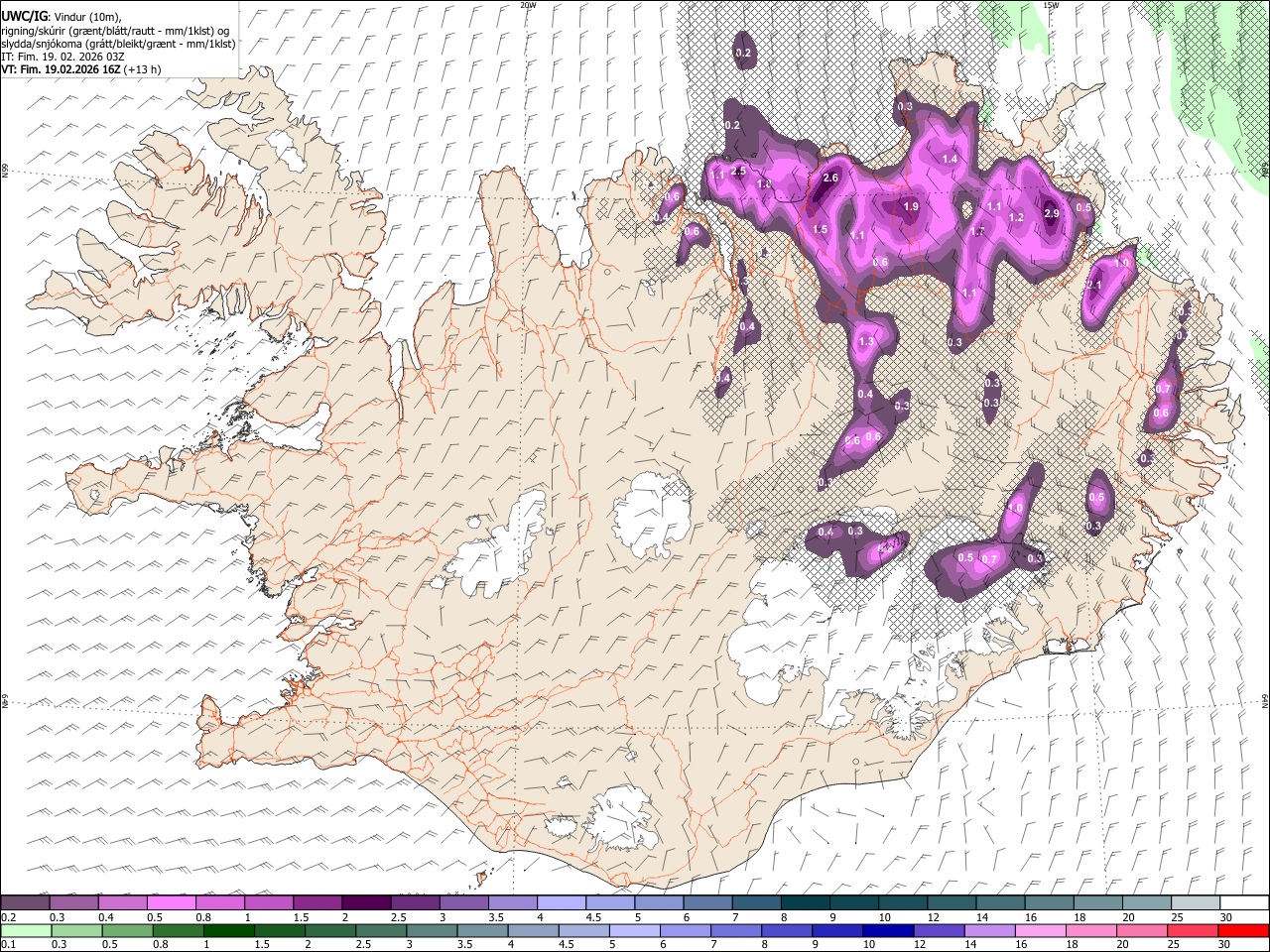Click the '2.5' label in bottom legend row
1270x952 pixels.
click(x=363, y=945)
